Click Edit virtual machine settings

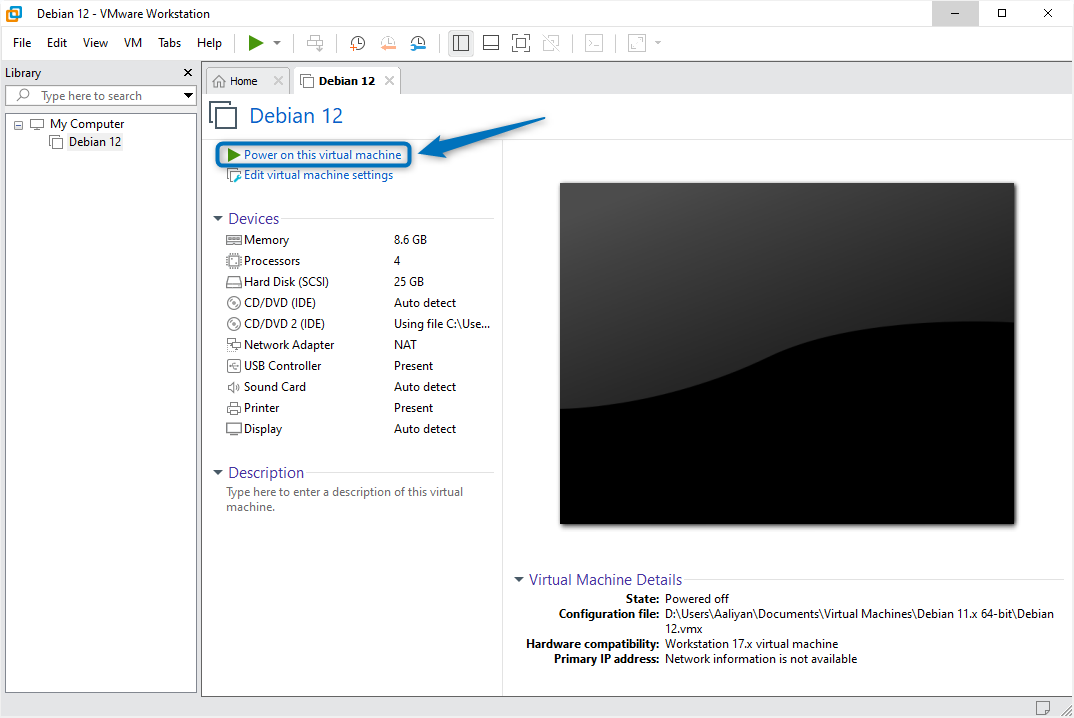pos(313,174)
